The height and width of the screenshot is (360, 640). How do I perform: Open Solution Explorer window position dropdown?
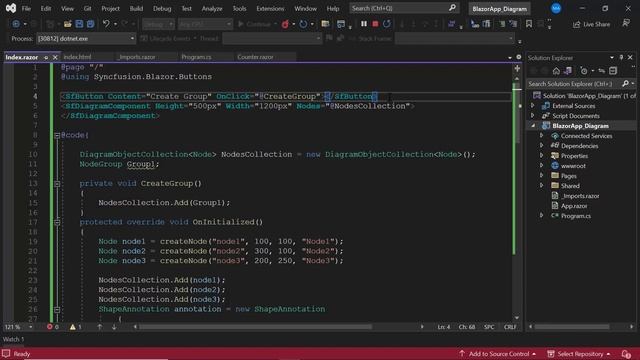click(x=612, y=58)
